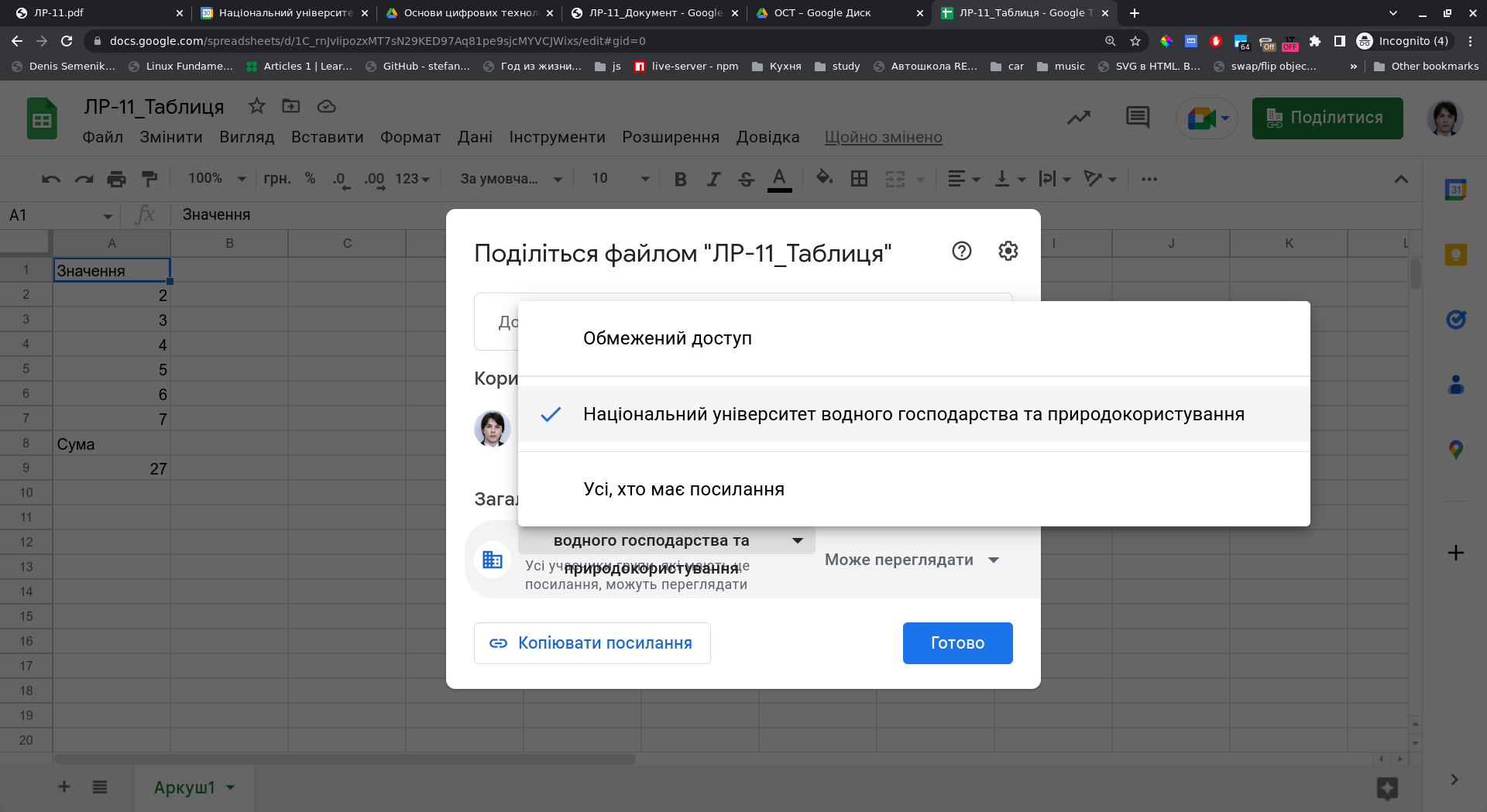Click the print icon in toolbar
Image resolution: width=1487 pixels, height=812 pixels.
coord(116,179)
